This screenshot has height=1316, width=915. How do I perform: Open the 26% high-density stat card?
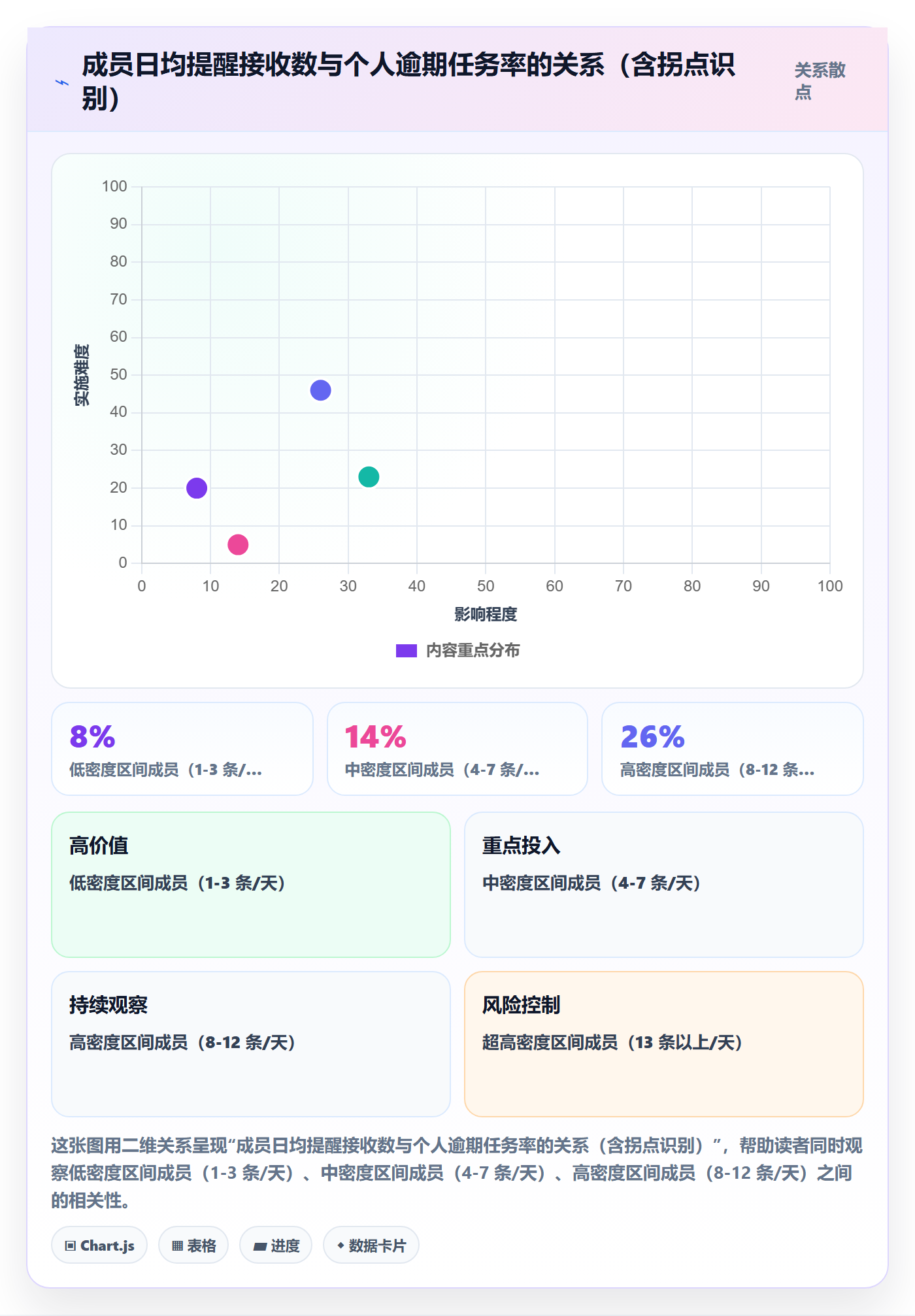733,749
